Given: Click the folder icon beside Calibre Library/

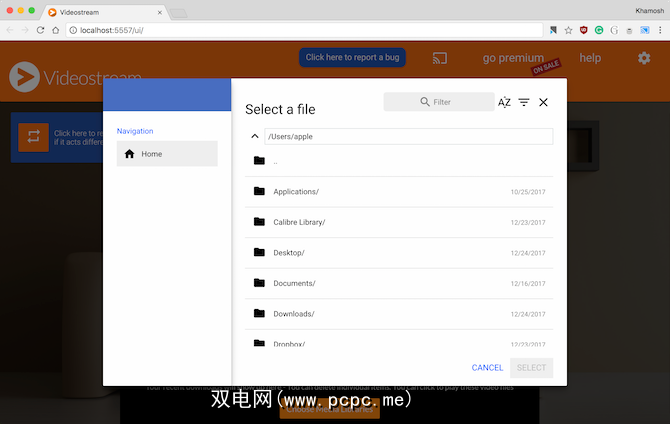Looking at the screenshot, I should point(259,221).
